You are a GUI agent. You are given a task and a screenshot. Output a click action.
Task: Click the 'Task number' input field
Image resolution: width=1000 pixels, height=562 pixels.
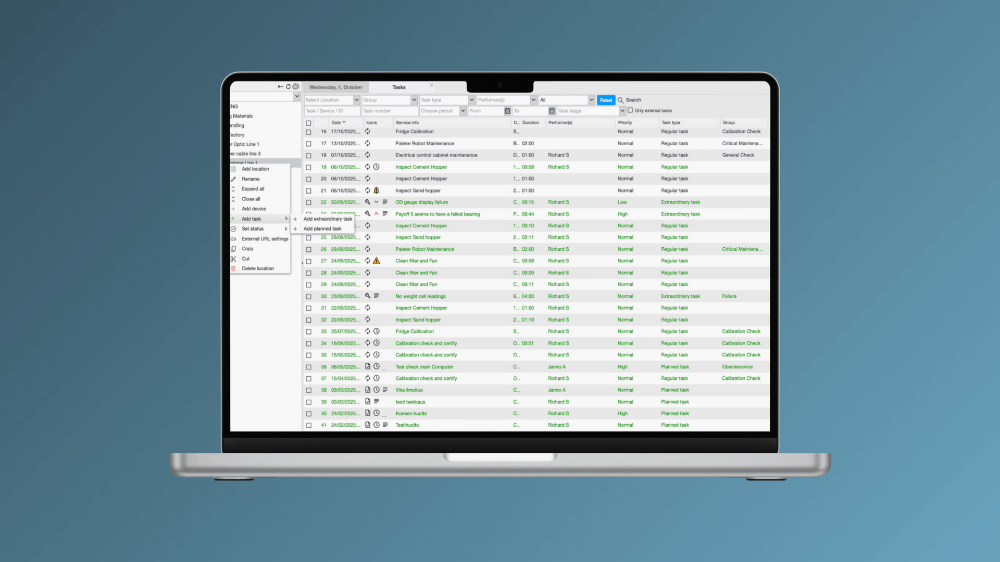(389, 111)
